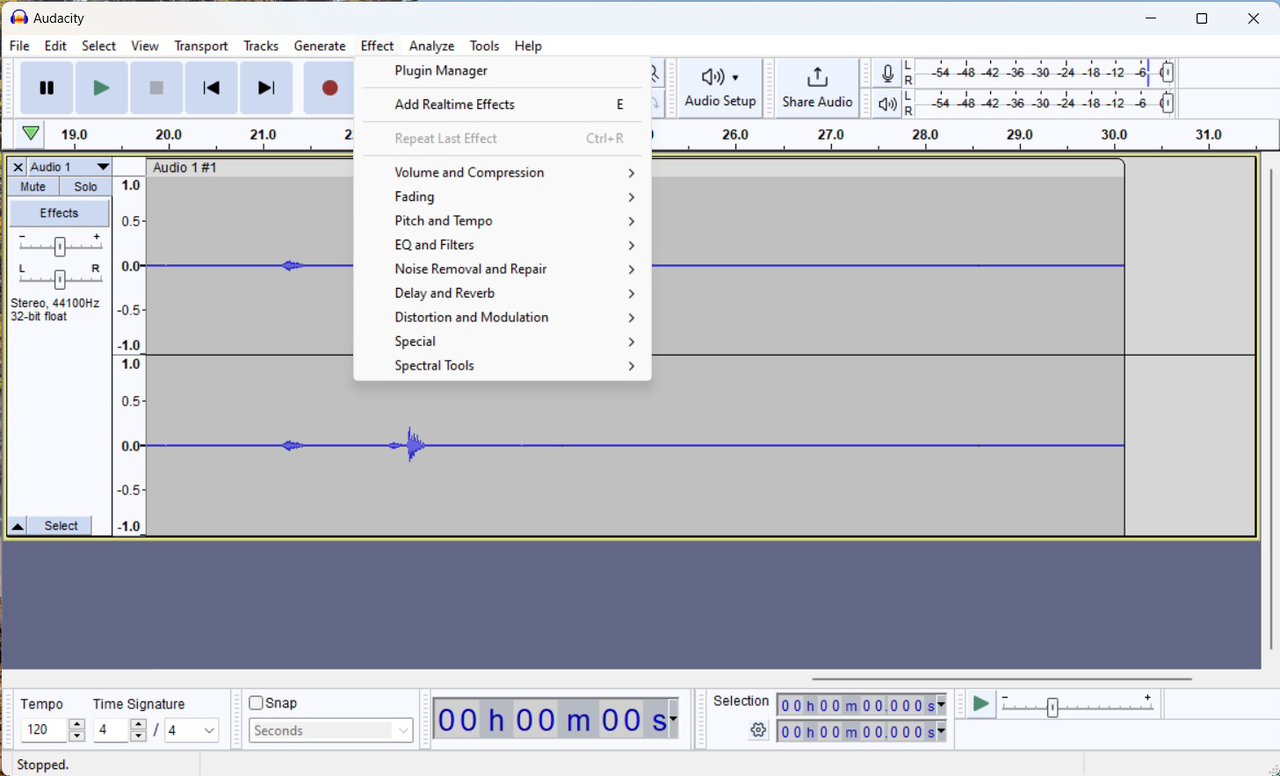Enable the Snap option
Screen dimensions: 1280x776
click(x=256, y=703)
